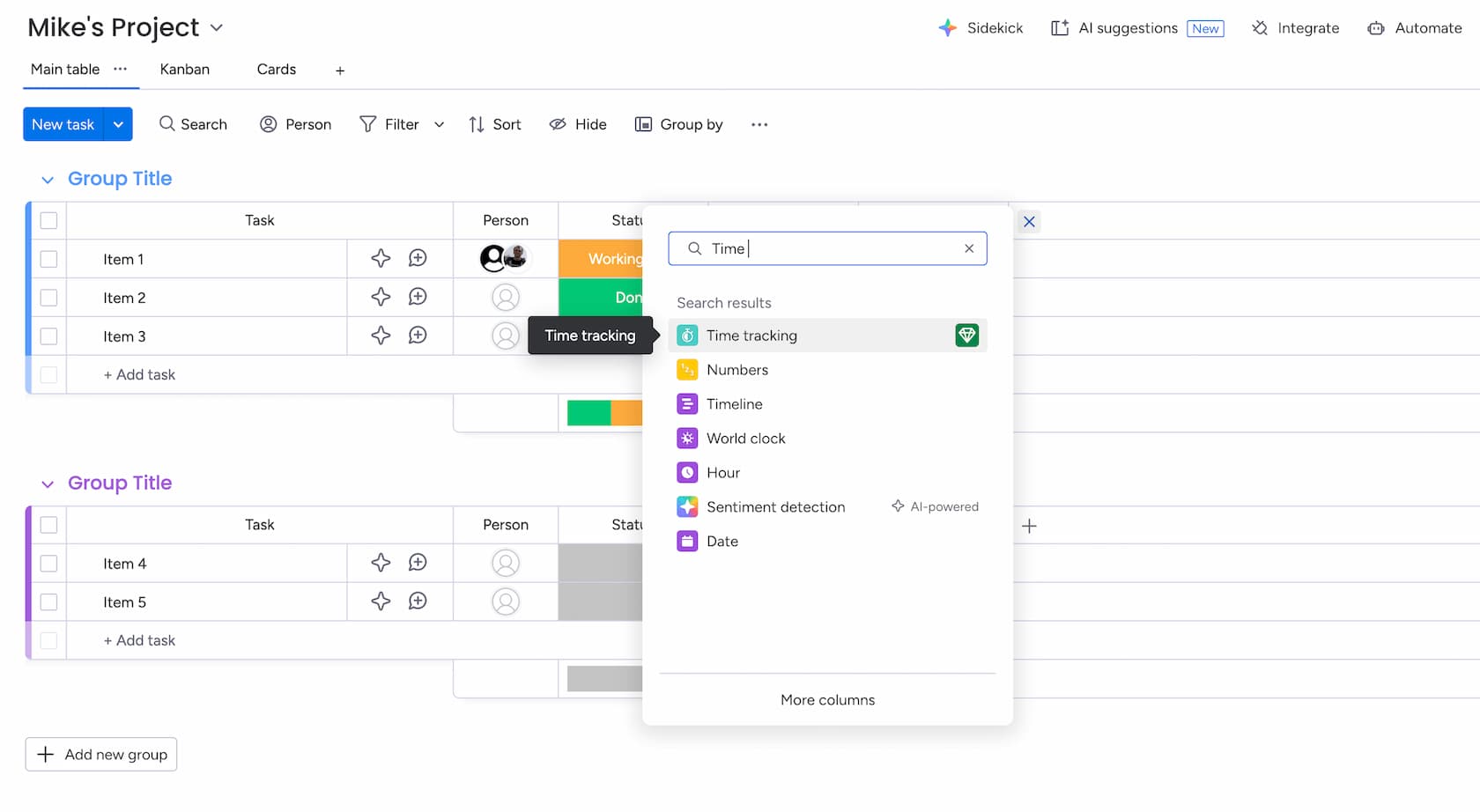The width and height of the screenshot is (1480, 812).
Task: Collapse the first Group Title section
Action: [x=48, y=179]
